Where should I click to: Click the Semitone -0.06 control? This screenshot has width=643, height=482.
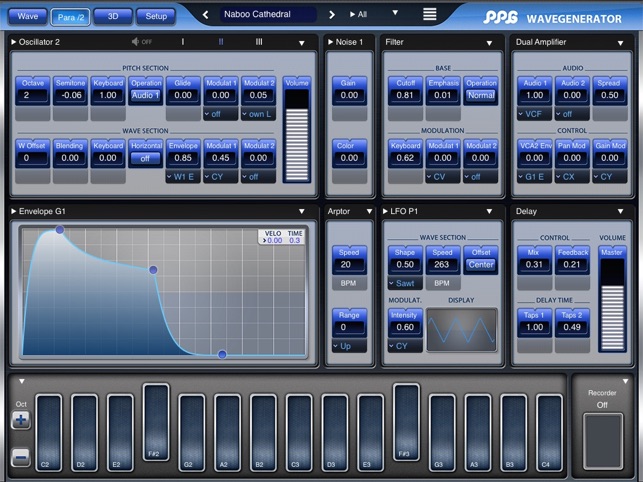(x=70, y=91)
